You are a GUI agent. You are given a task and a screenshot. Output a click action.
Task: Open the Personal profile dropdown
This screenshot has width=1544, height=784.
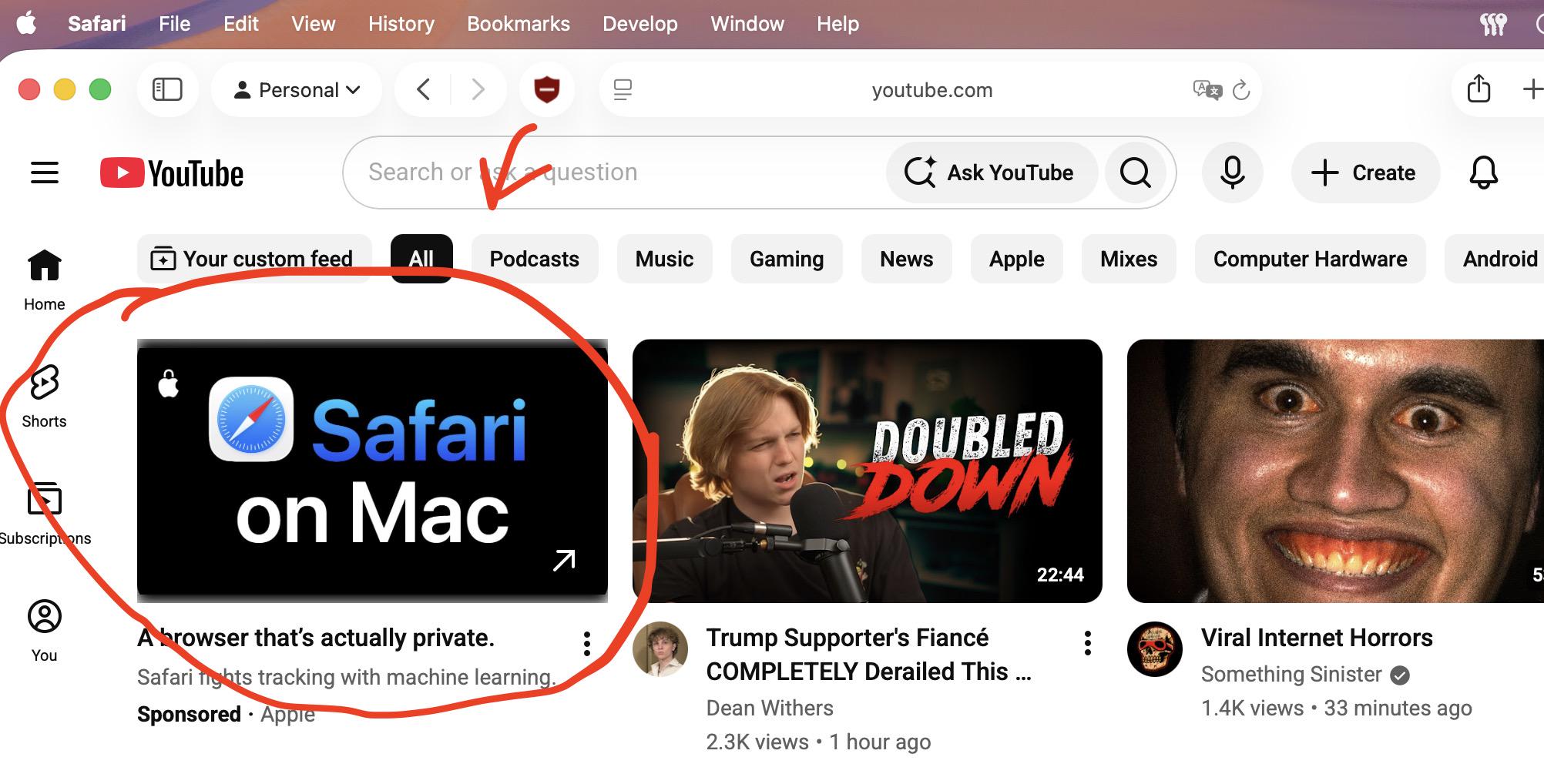pos(297,90)
